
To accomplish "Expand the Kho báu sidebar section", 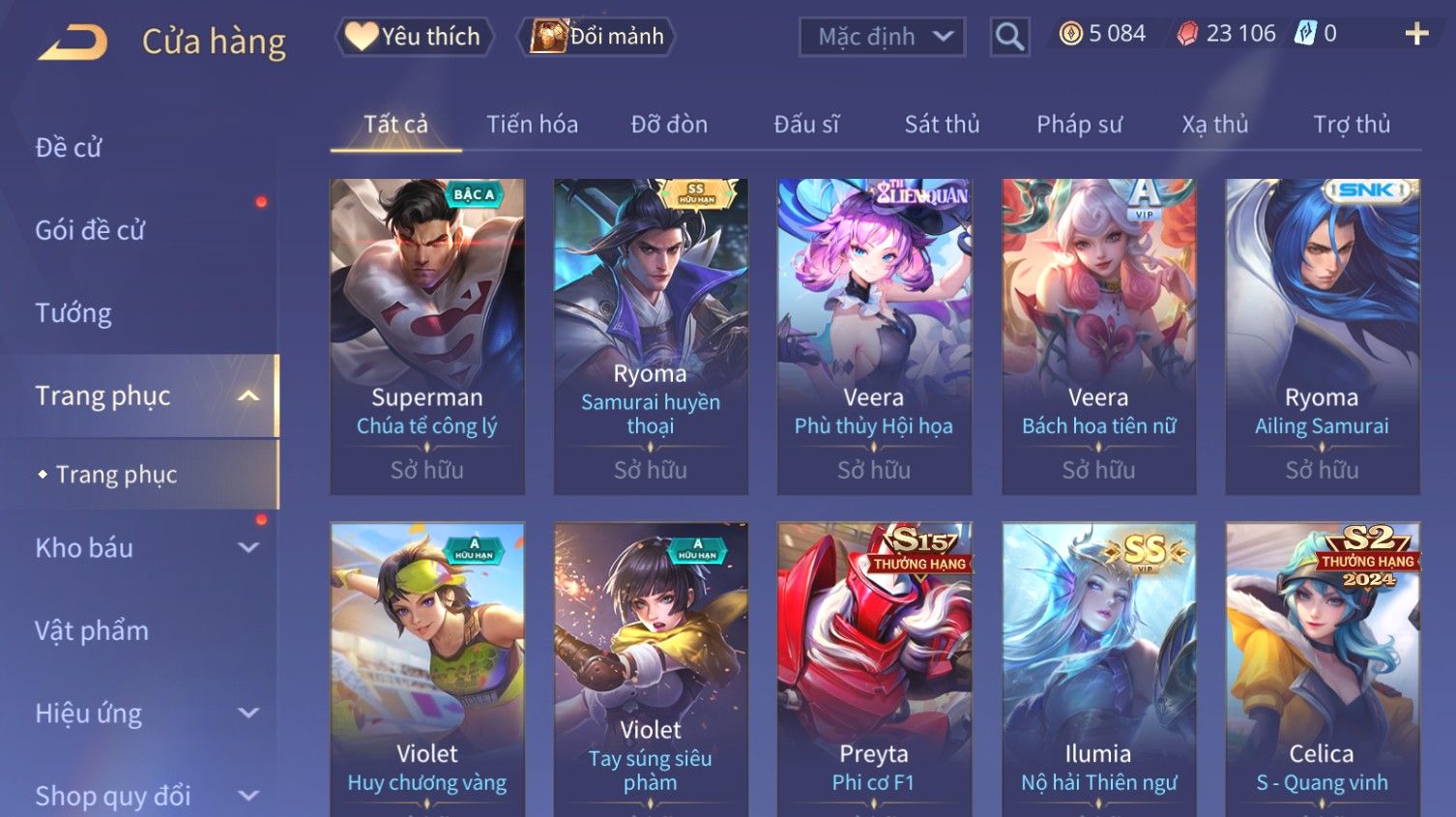I will [248, 547].
